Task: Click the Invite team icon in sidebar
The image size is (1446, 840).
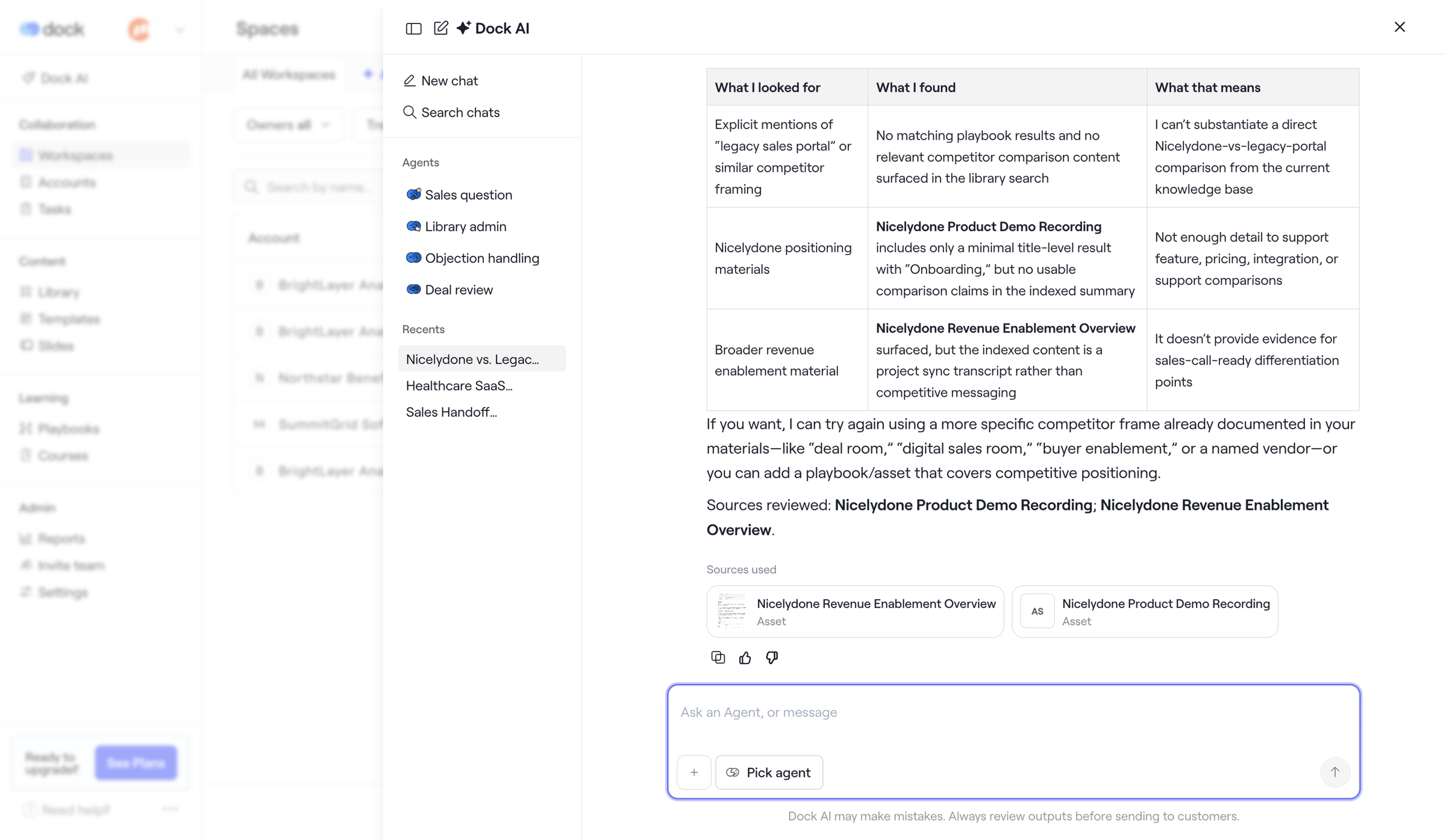Action: (x=26, y=565)
